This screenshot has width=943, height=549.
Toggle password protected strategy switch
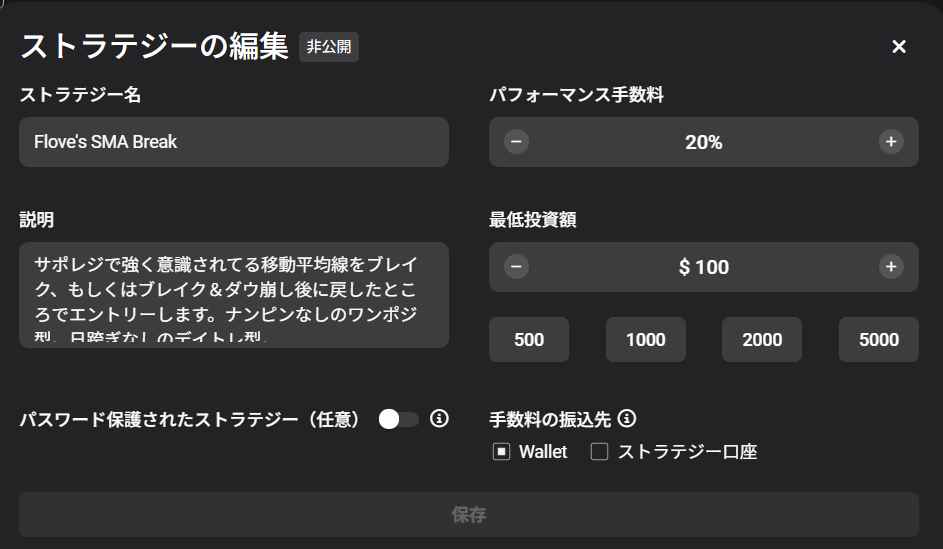[x=398, y=419]
